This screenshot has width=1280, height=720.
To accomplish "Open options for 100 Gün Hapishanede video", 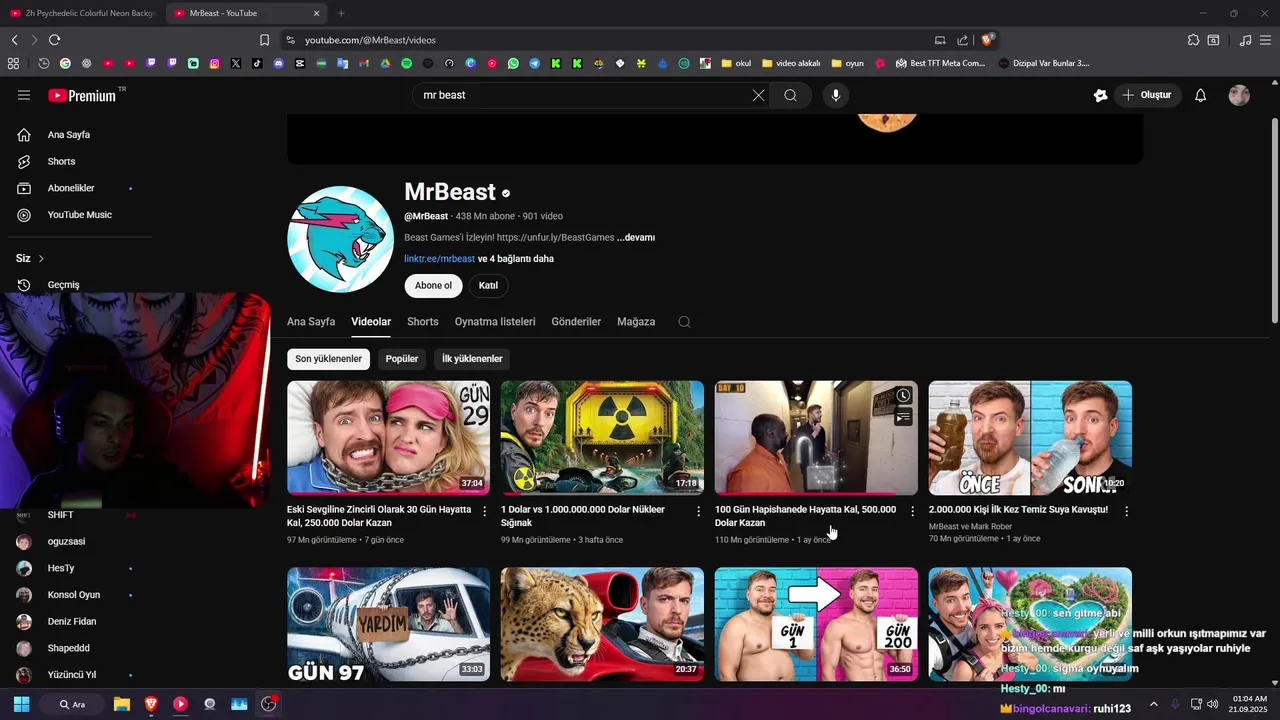I will 912,511.
